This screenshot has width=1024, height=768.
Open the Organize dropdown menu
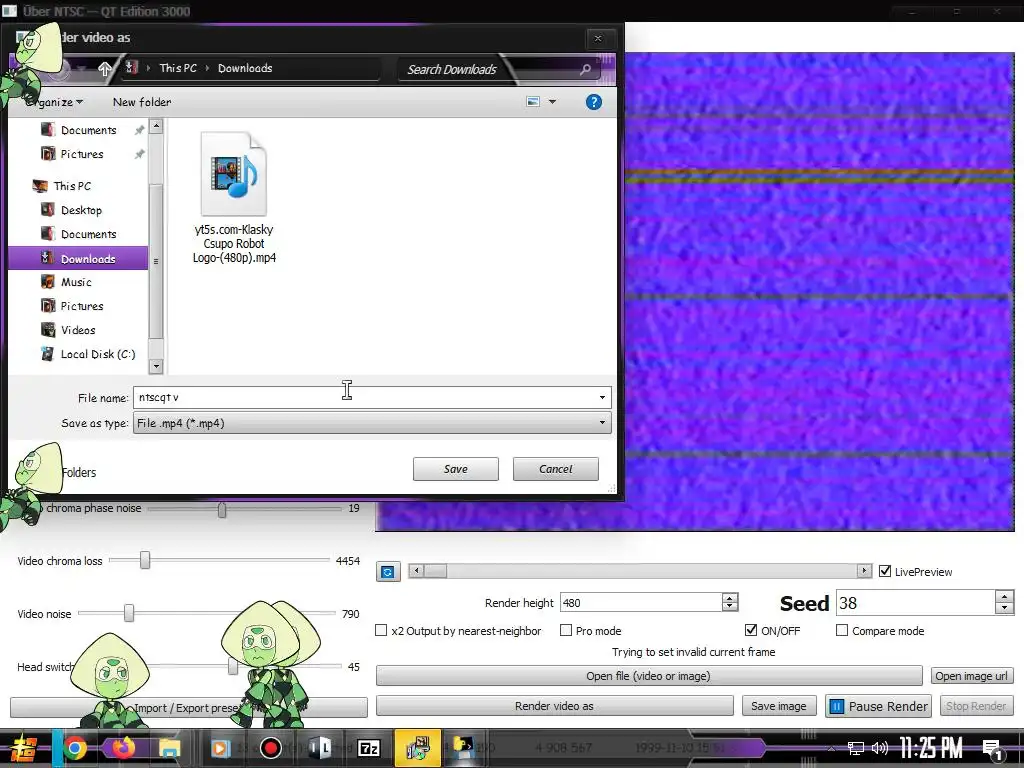pos(55,102)
